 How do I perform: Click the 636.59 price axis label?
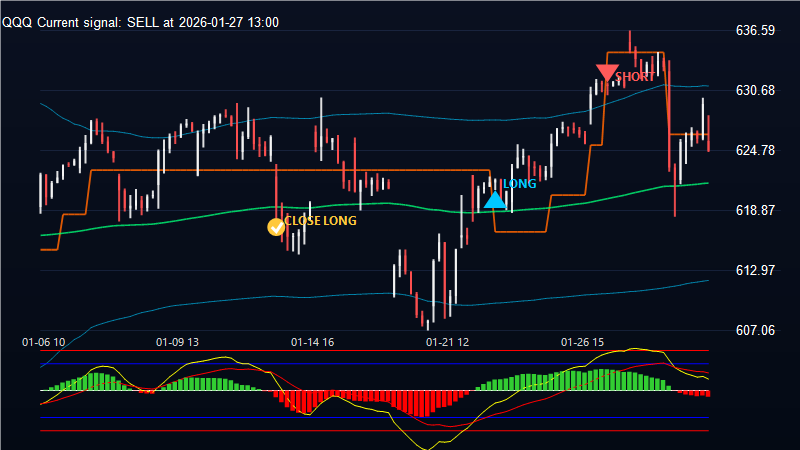click(x=755, y=31)
